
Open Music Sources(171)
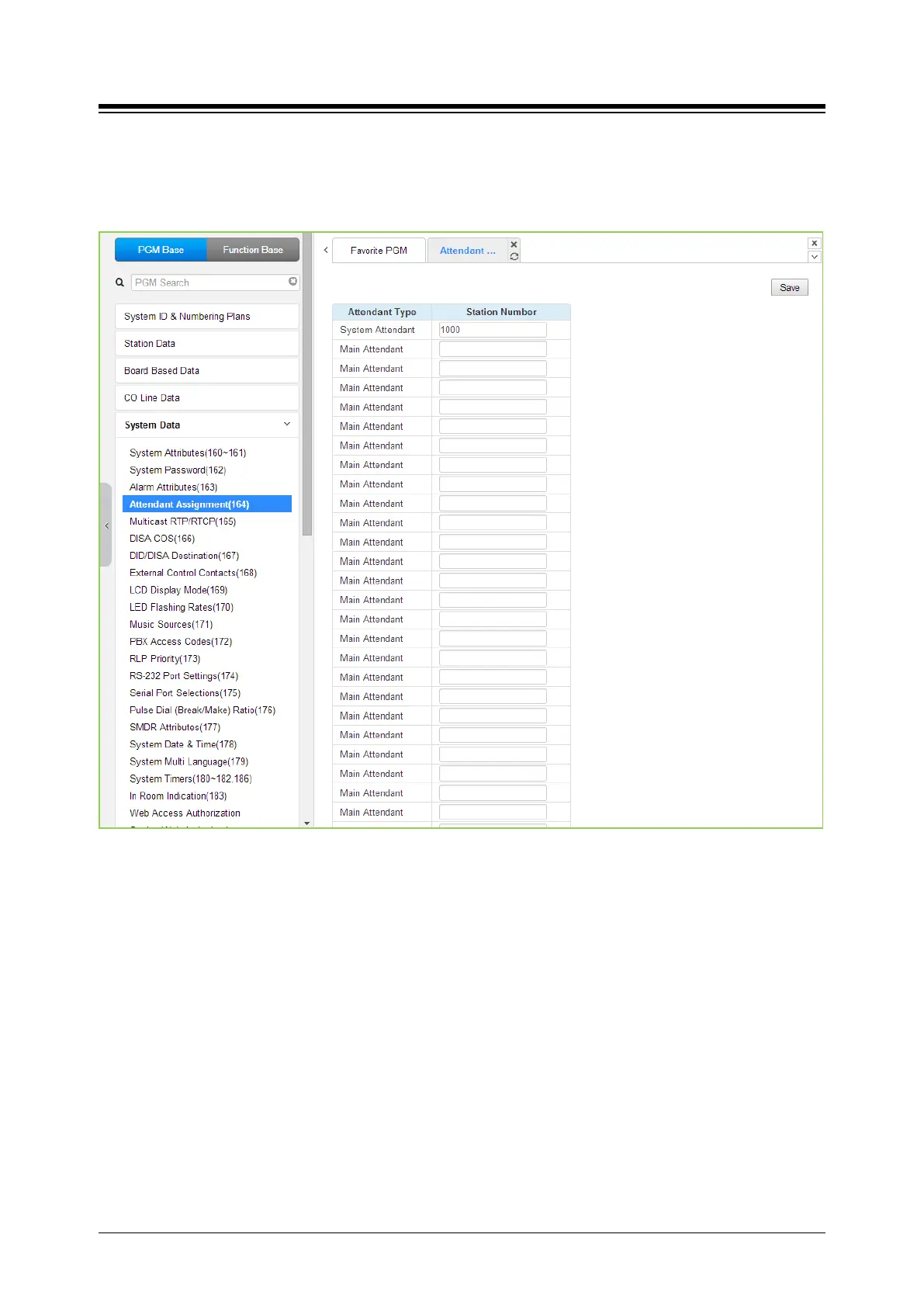pyautogui.click(x=171, y=625)
